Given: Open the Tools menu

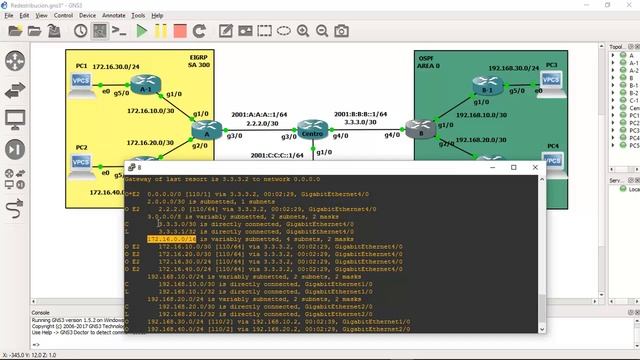Looking at the screenshot, I should tap(138, 16).
